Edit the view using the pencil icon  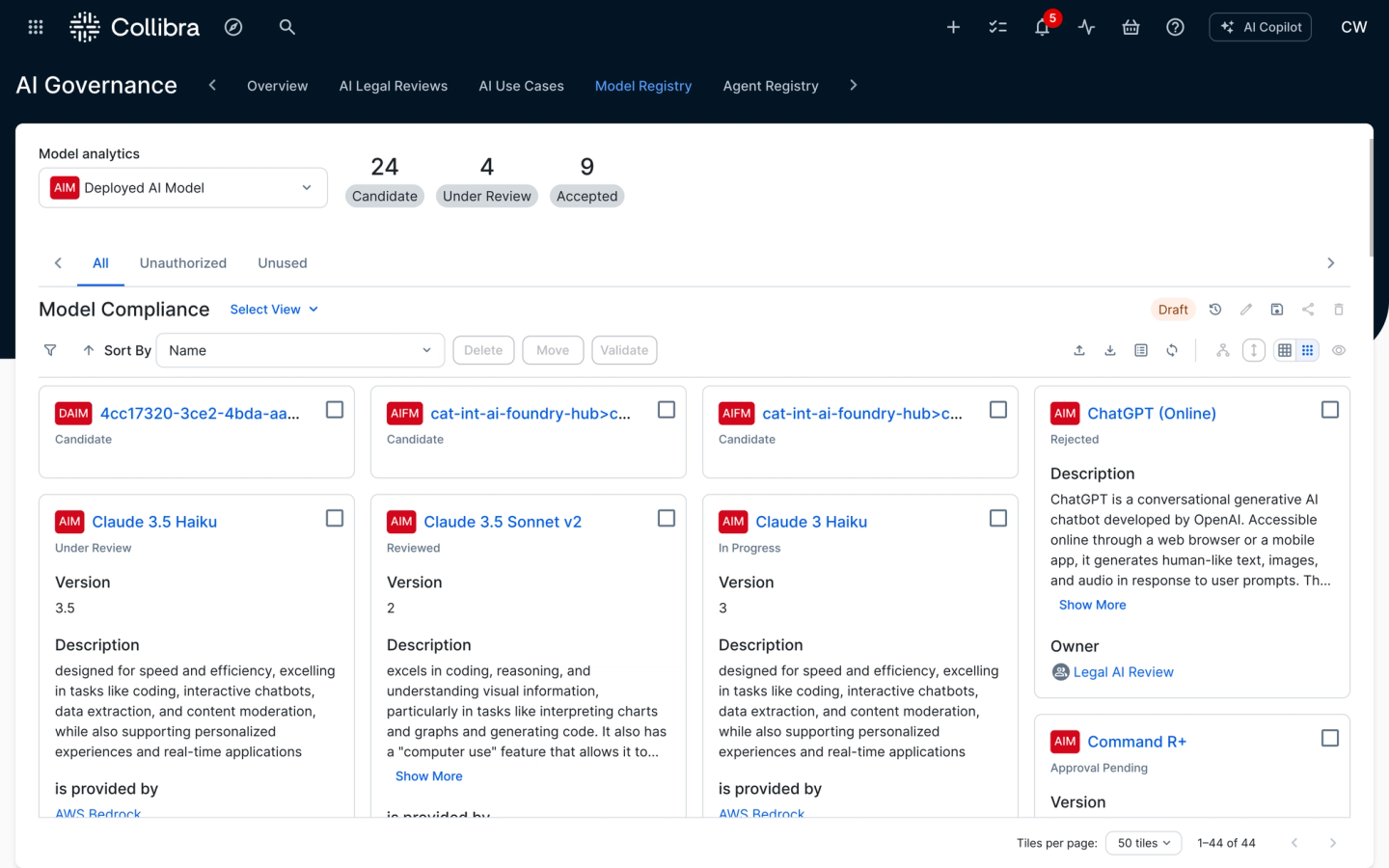pyautogui.click(x=1245, y=309)
